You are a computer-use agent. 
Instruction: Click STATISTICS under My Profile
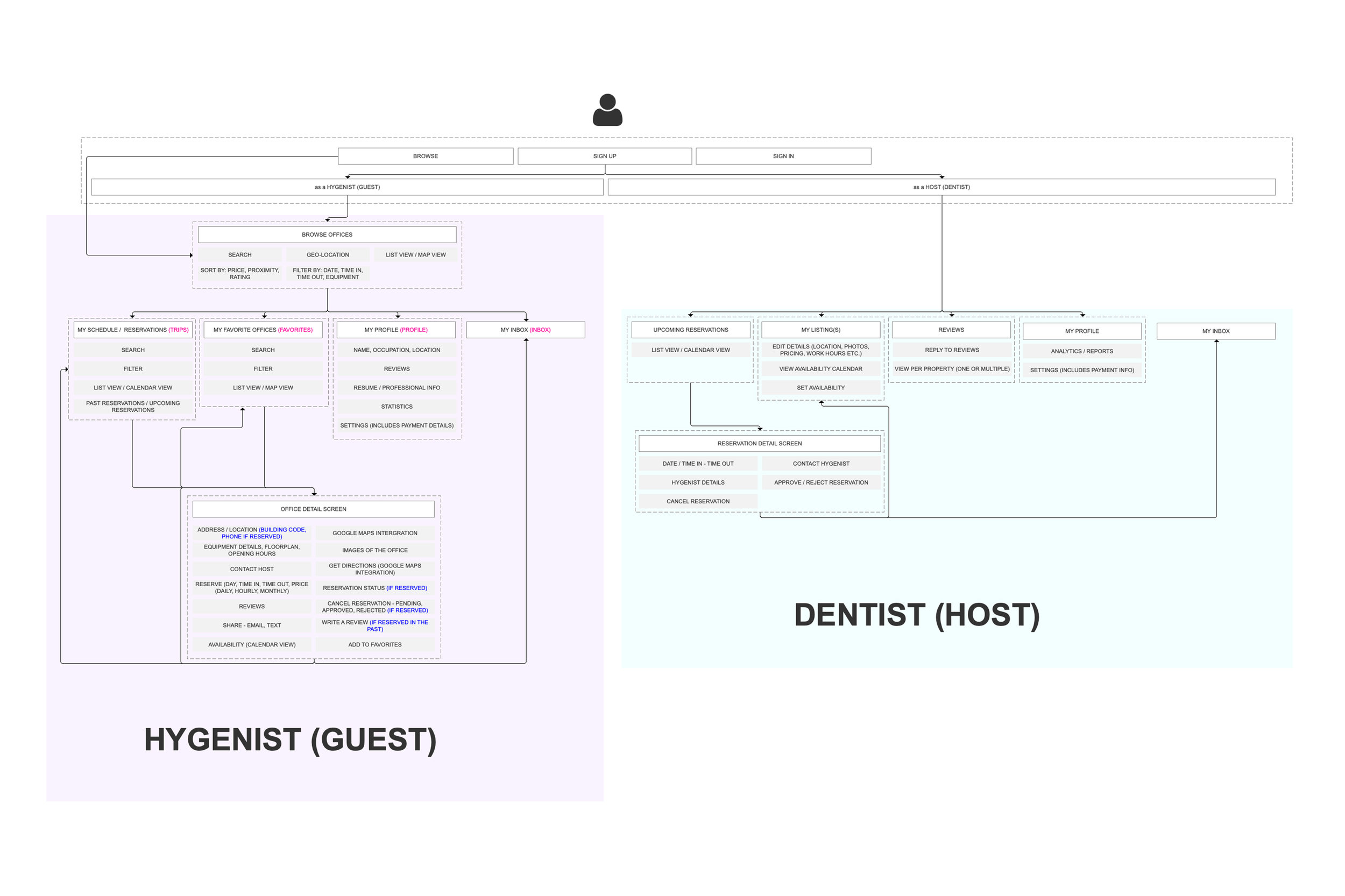pos(397,407)
